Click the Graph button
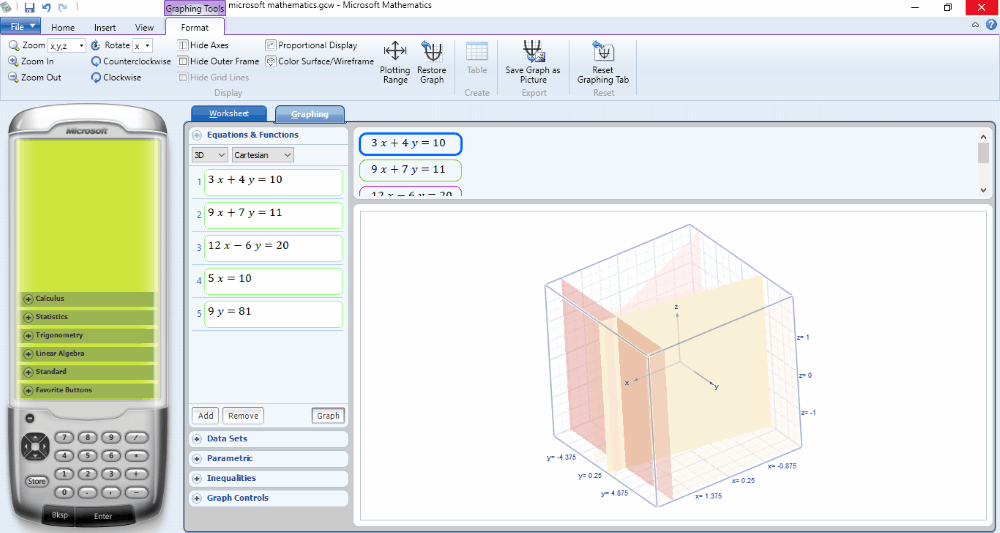The width and height of the screenshot is (1000, 533). click(x=328, y=416)
